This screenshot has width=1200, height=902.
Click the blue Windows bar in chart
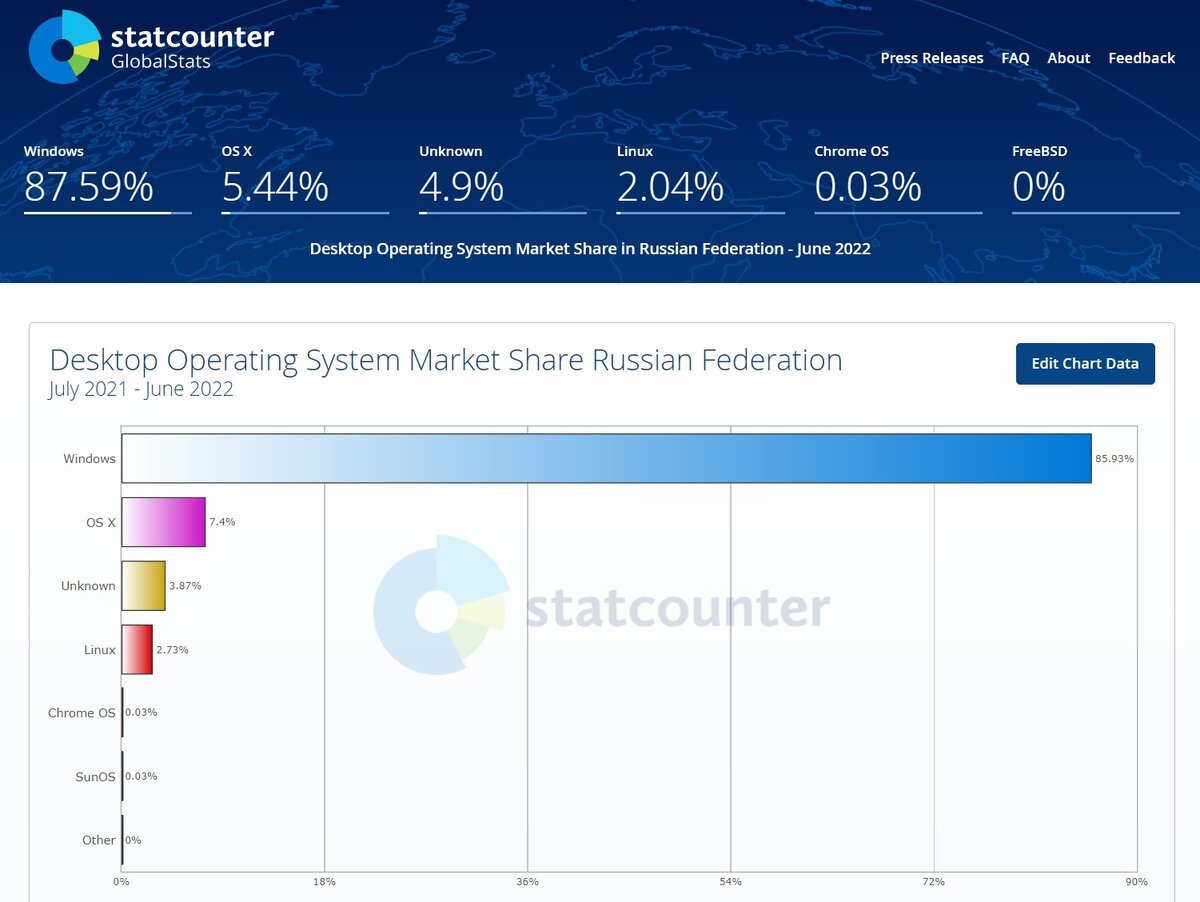(606, 458)
